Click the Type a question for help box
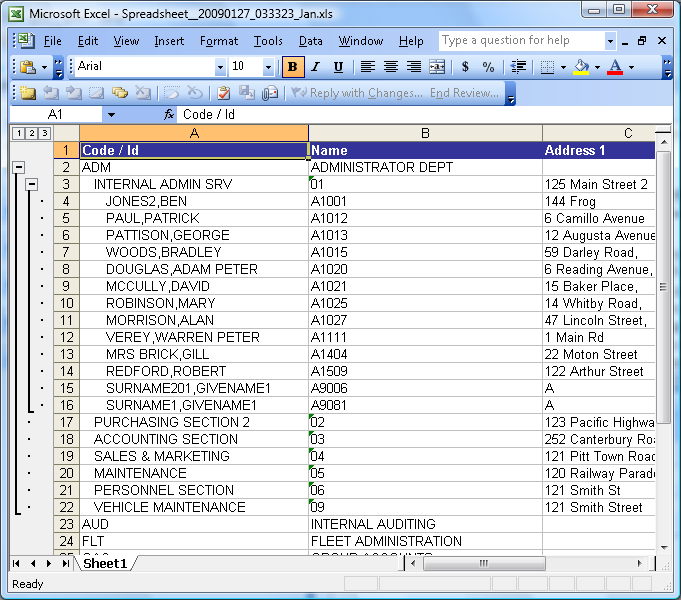Screen dimensions: 681x600 click(521, 41)
